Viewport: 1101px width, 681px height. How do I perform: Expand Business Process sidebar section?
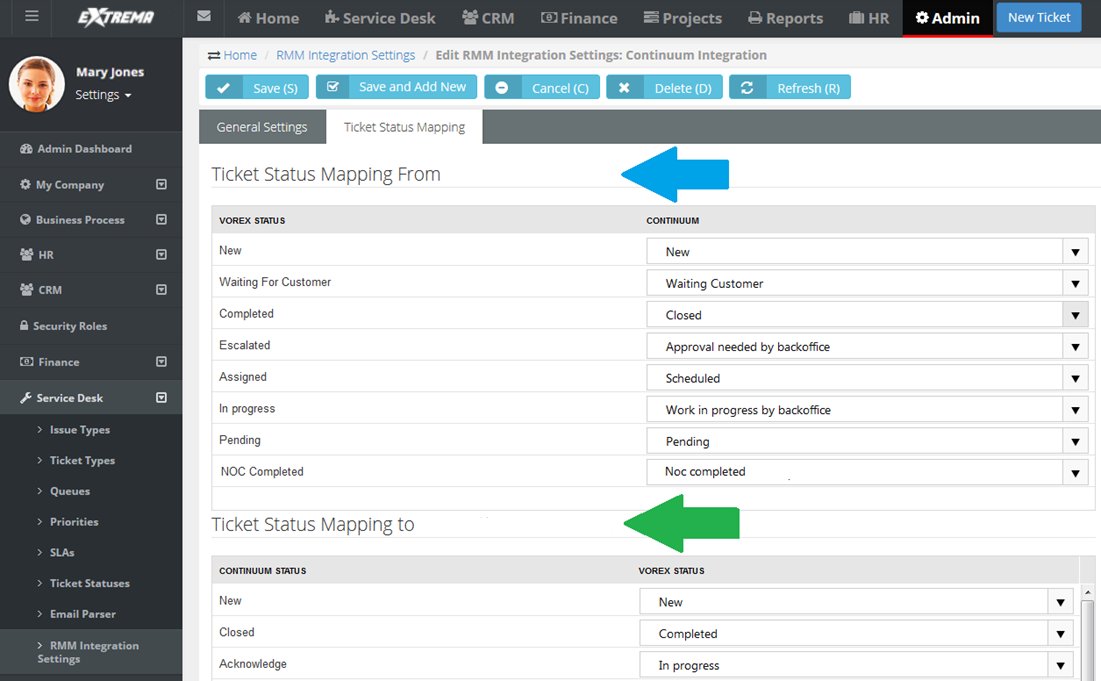click(x=161, y=220)
